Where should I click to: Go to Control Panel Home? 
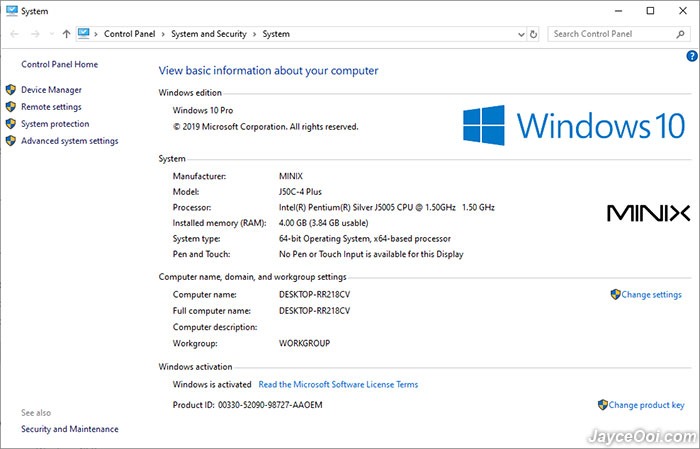[59, 64]
